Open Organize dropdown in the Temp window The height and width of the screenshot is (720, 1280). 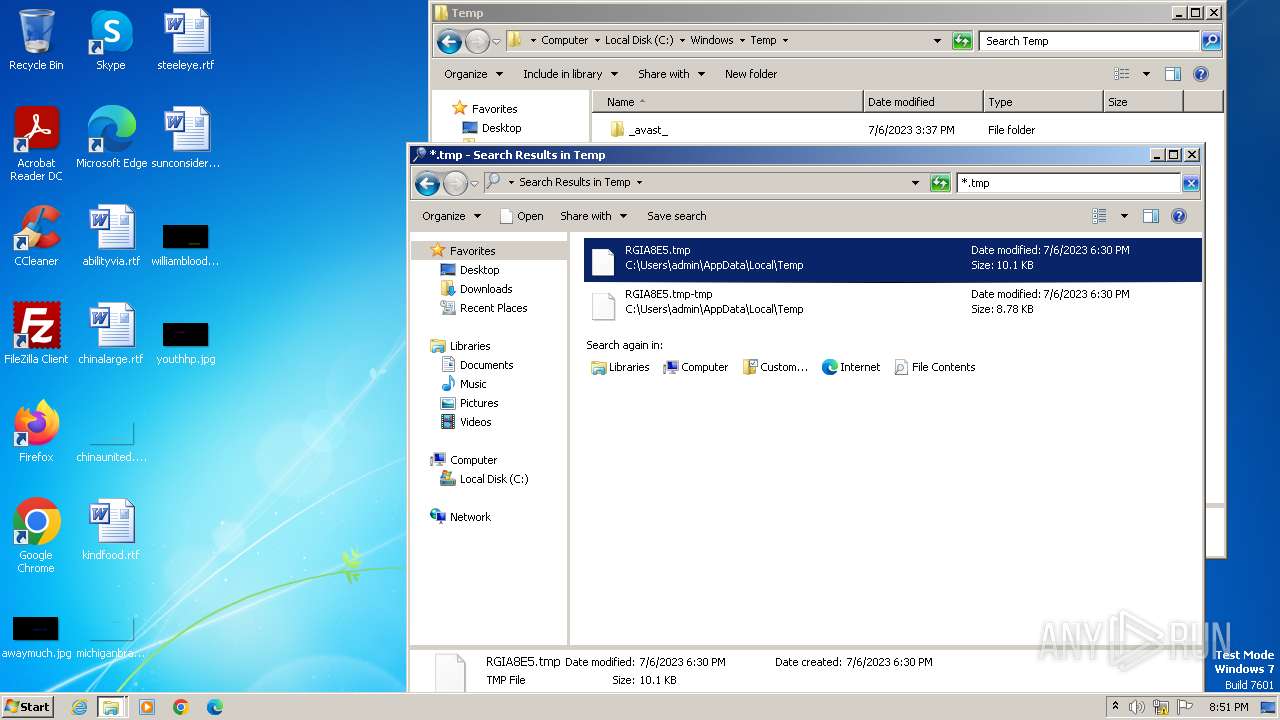pyautogui.click(x=473, y=74)
